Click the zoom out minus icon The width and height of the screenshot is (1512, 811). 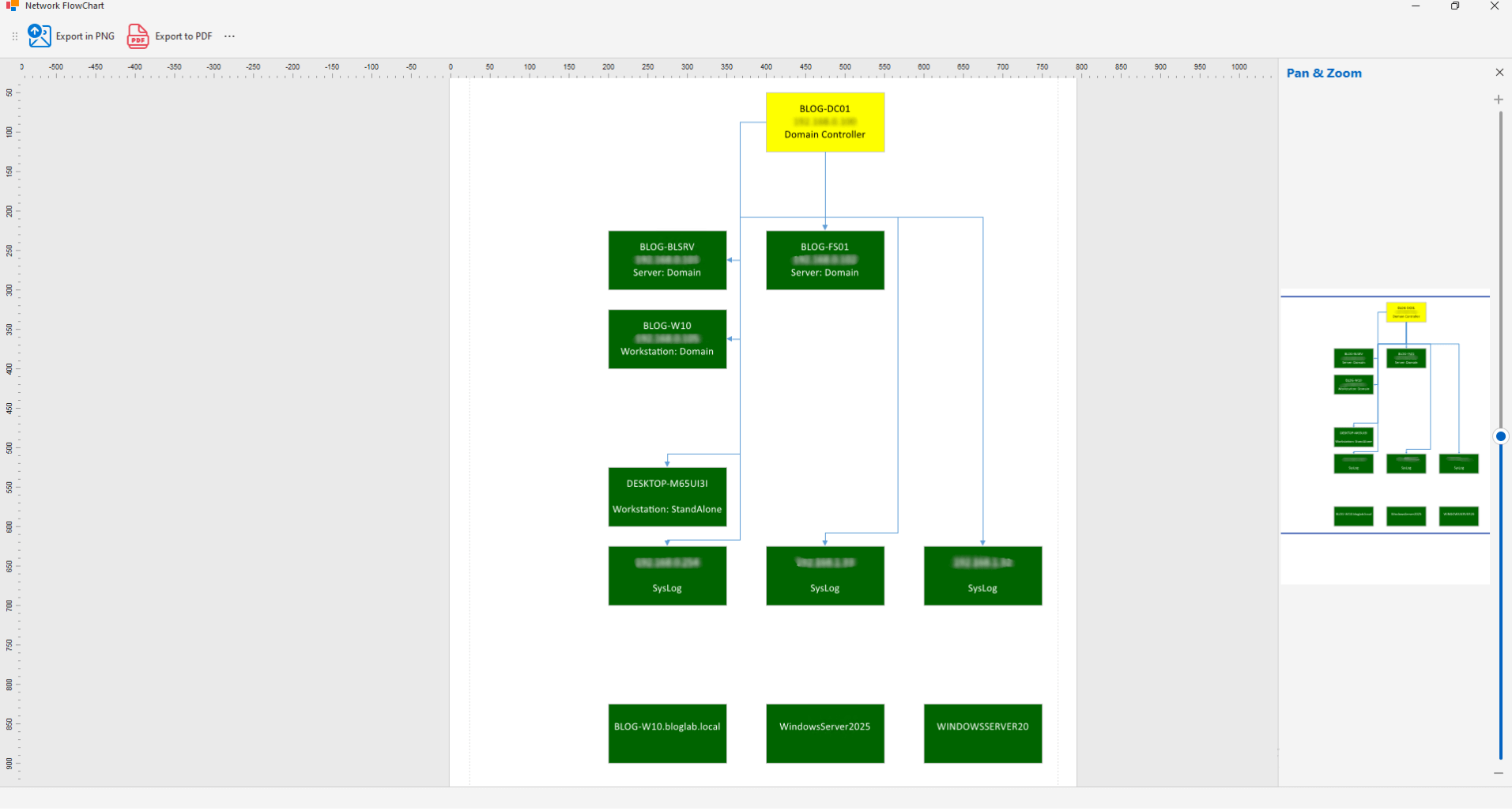click(x=1499, y=773)
